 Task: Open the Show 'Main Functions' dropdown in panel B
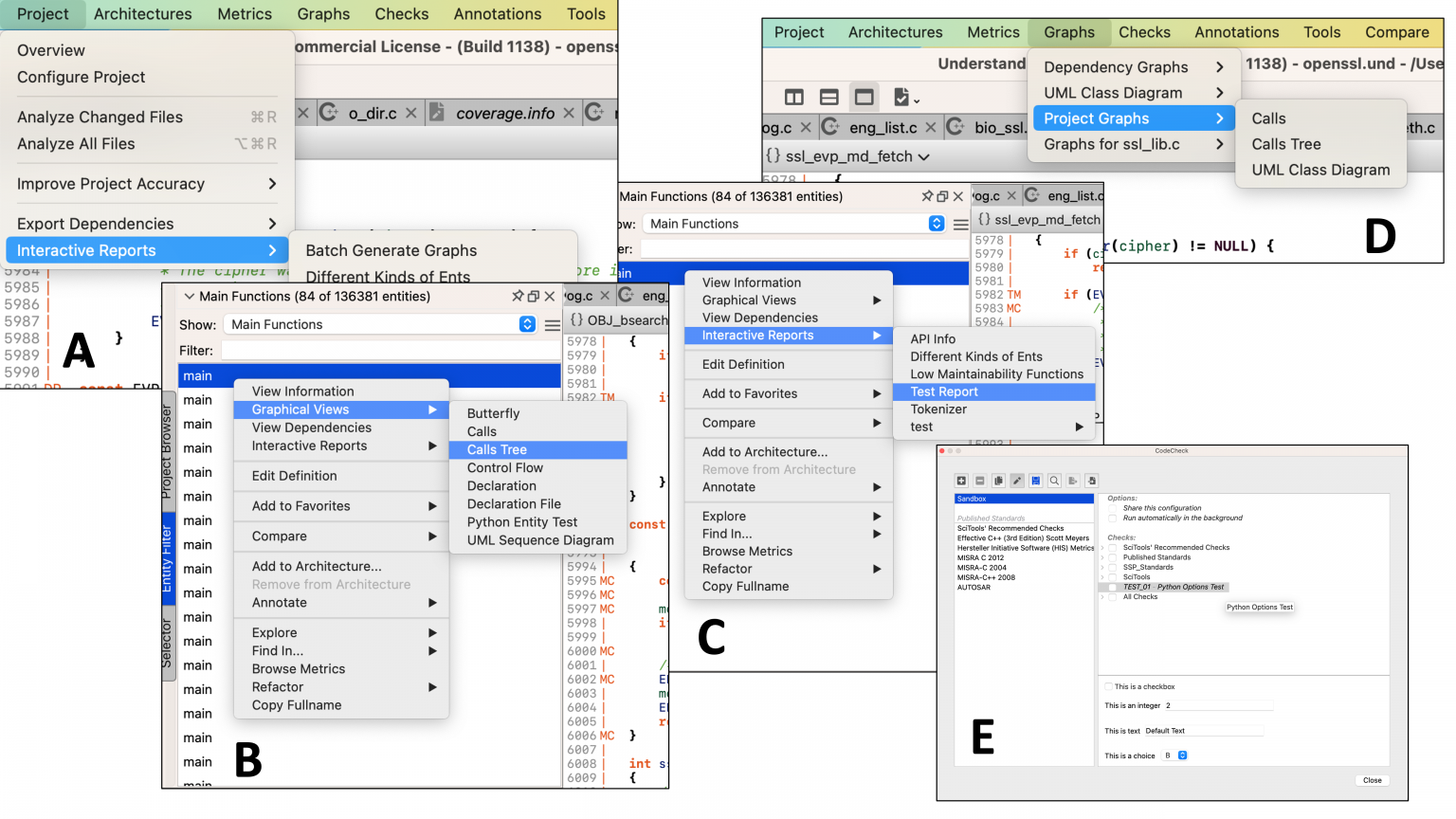coord(381,324)
